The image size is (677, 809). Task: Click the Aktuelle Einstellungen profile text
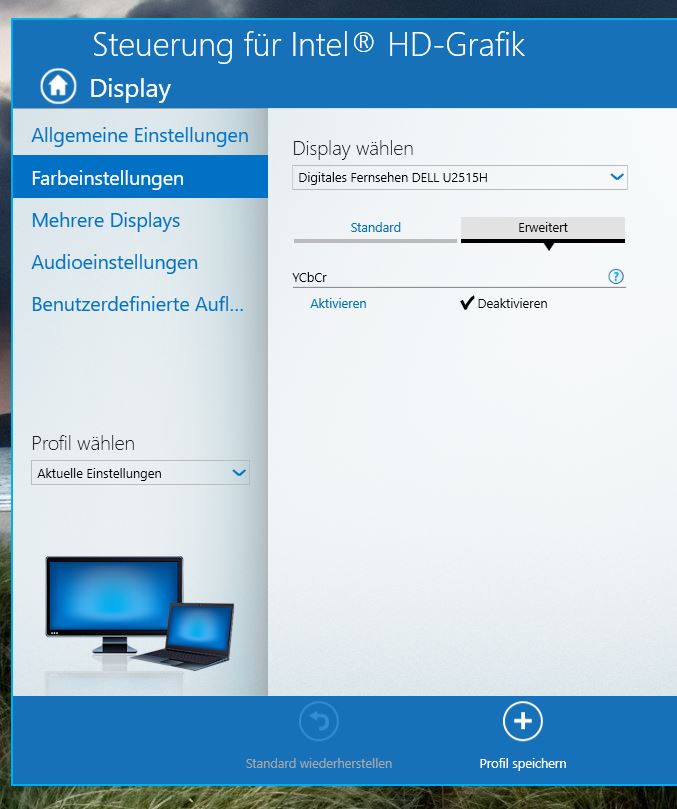(x=100, y=473)
